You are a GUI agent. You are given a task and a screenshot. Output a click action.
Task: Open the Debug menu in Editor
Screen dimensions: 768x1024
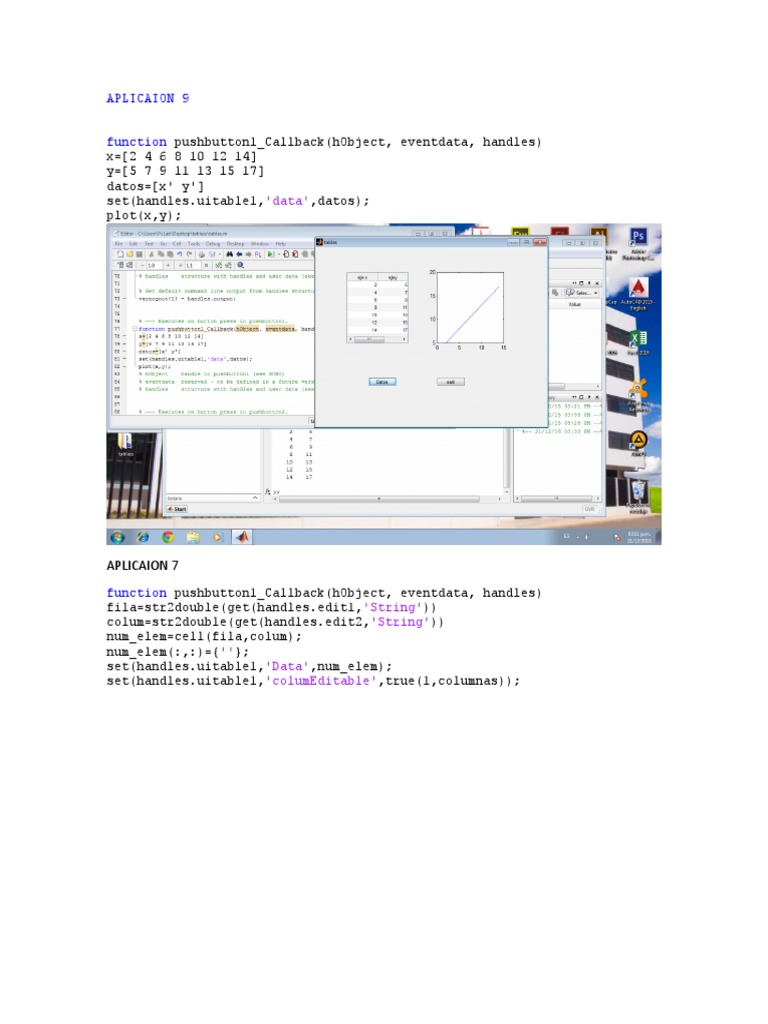coord(213,244)
